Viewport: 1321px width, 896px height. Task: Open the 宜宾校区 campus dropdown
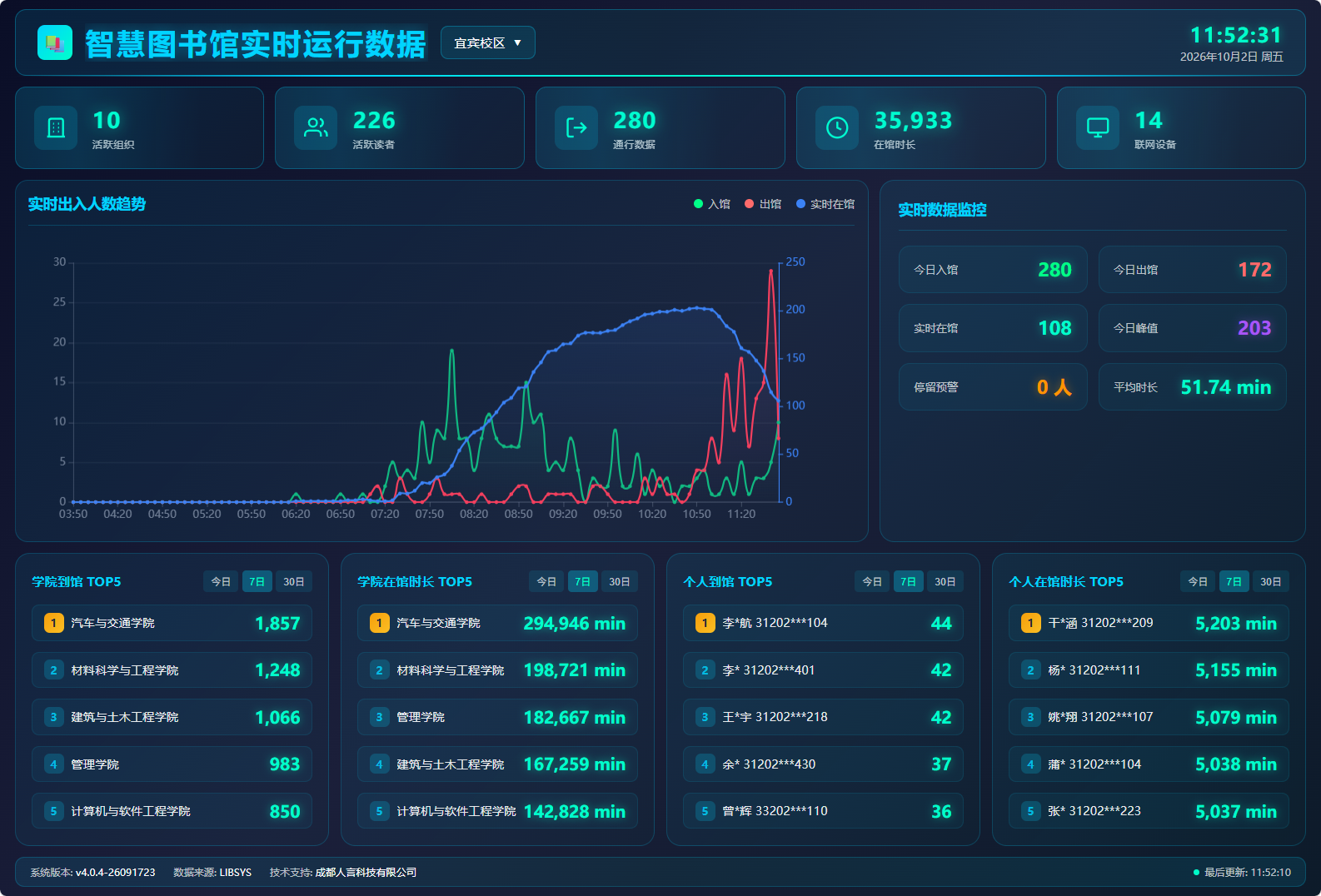point(488,42)
